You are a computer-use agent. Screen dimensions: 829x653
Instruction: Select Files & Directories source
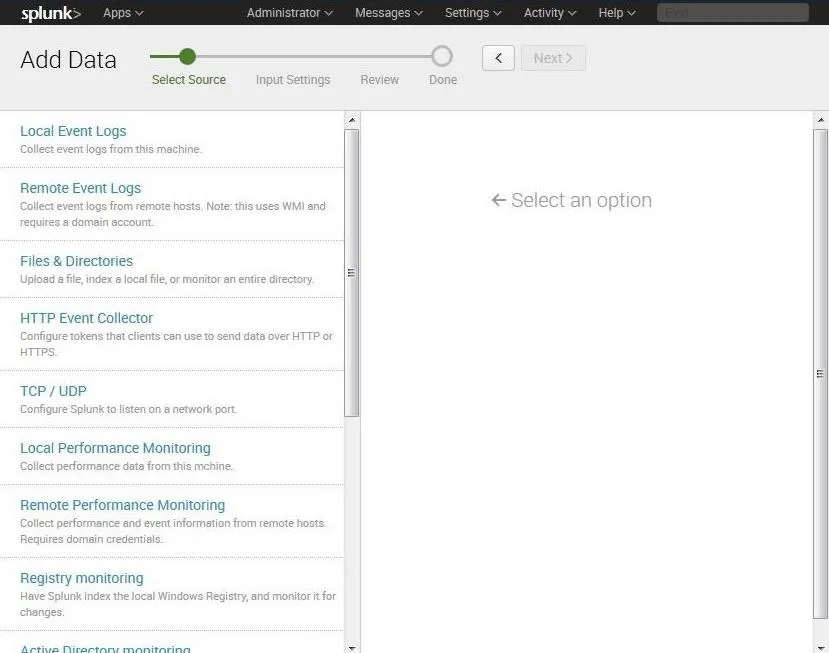[x=77, y=261]
